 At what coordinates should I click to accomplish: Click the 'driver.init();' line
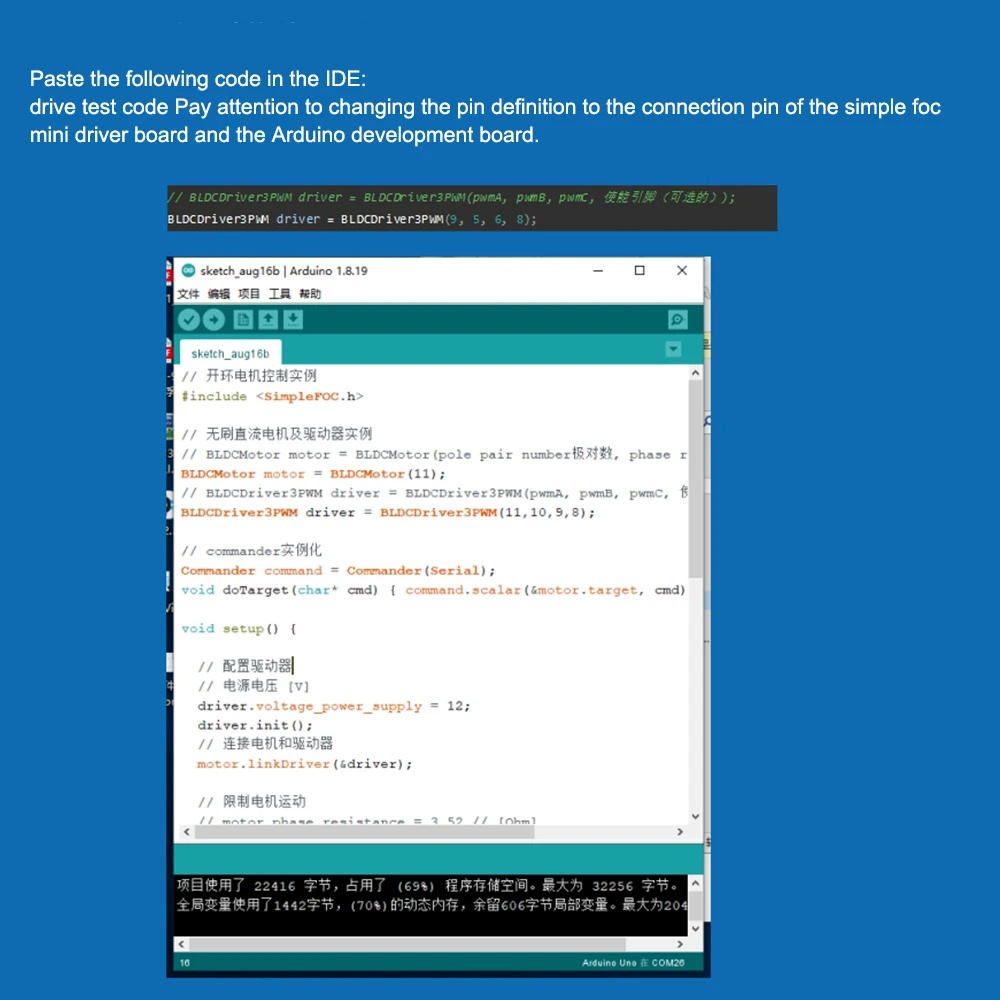[255, 726]
